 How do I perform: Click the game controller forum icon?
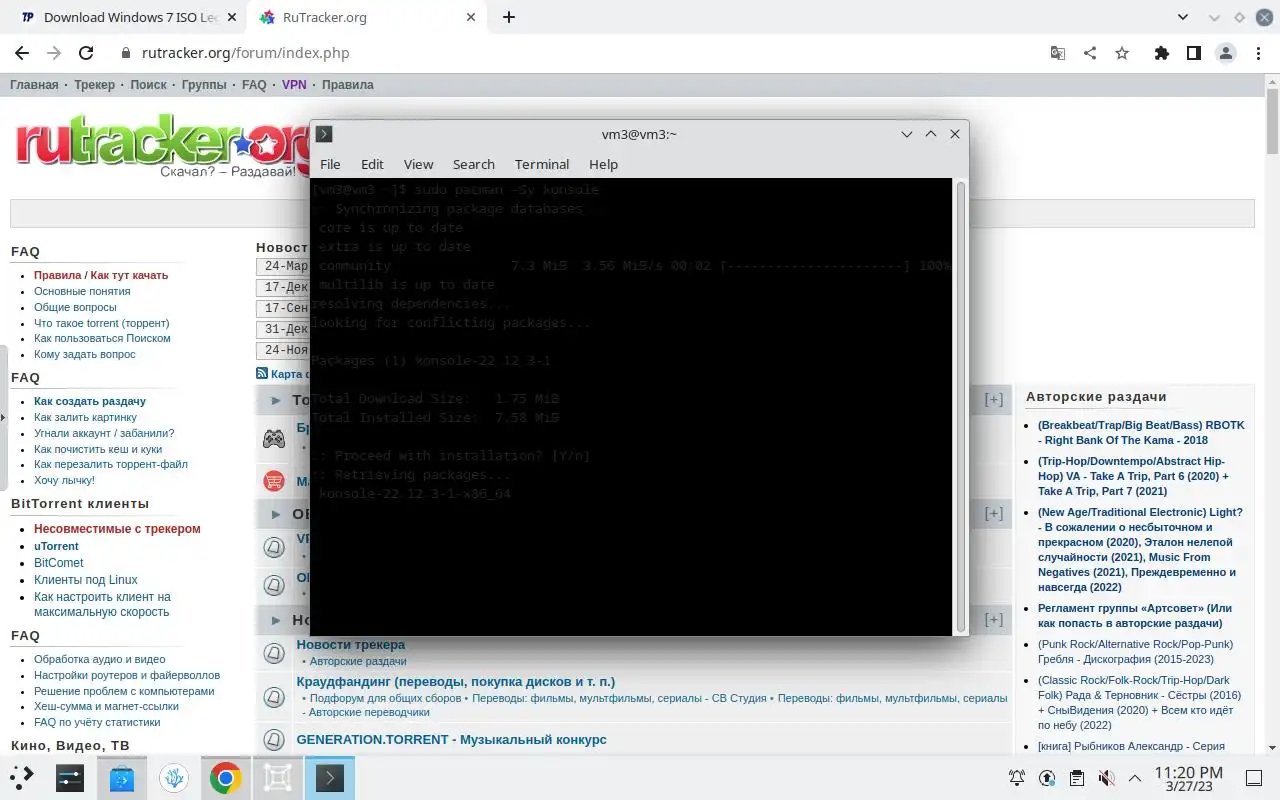click(274, 438)
